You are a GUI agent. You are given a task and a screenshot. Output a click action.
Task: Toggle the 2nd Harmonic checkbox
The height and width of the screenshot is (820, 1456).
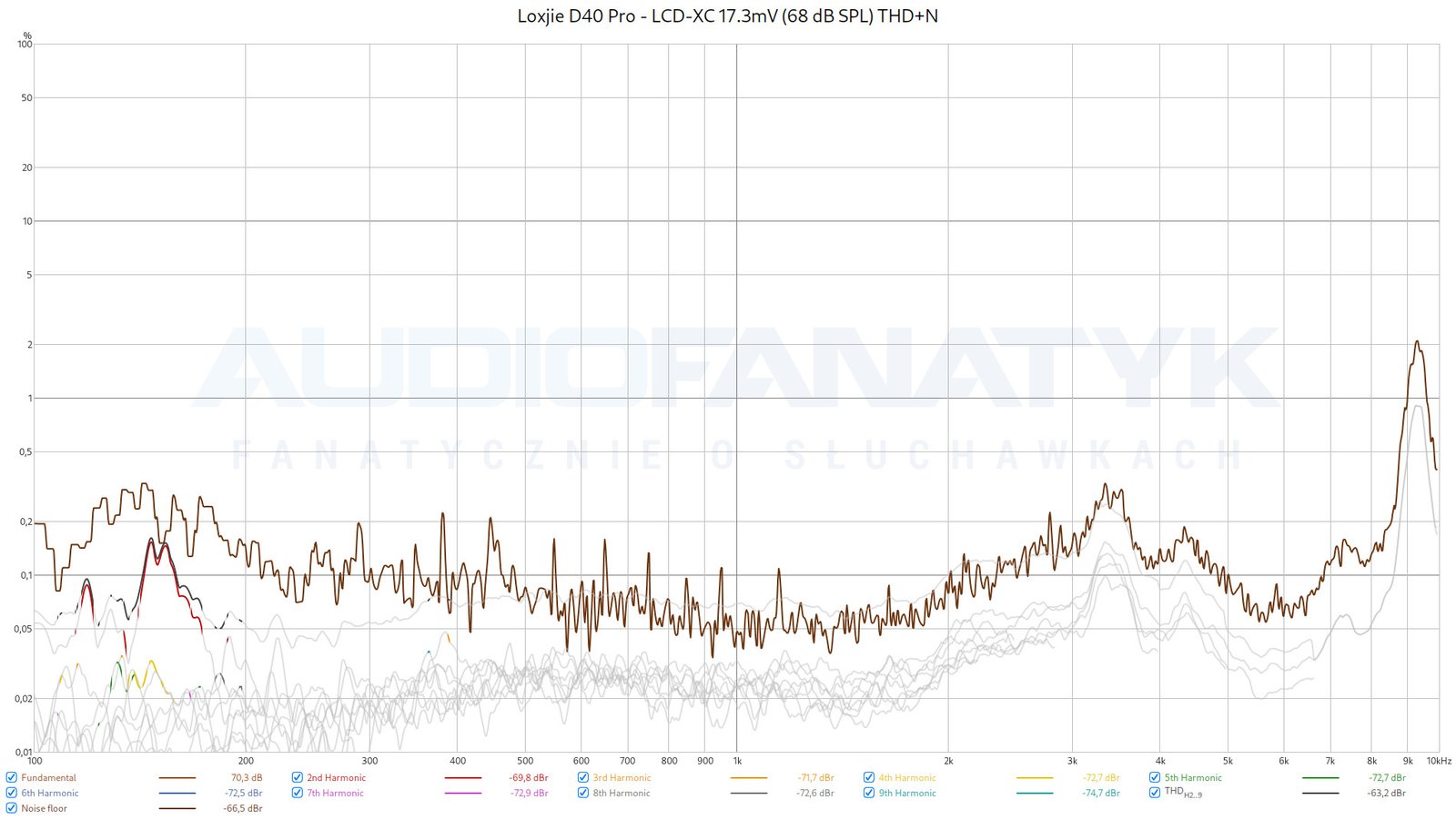(297, 777)
